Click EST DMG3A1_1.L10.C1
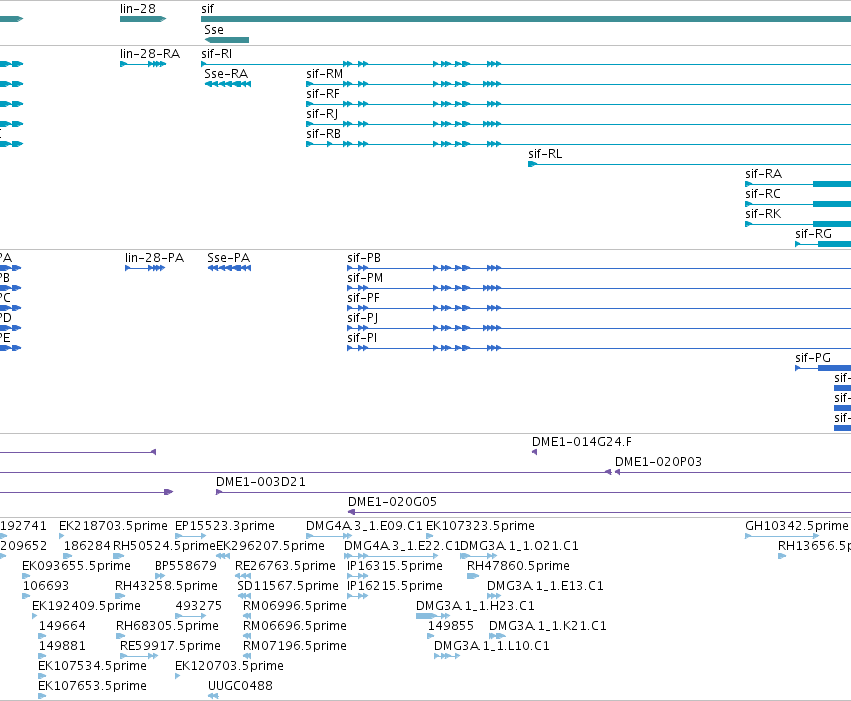Screen dimensions: 851x701 pyautogui.click(x=492, y=647)
